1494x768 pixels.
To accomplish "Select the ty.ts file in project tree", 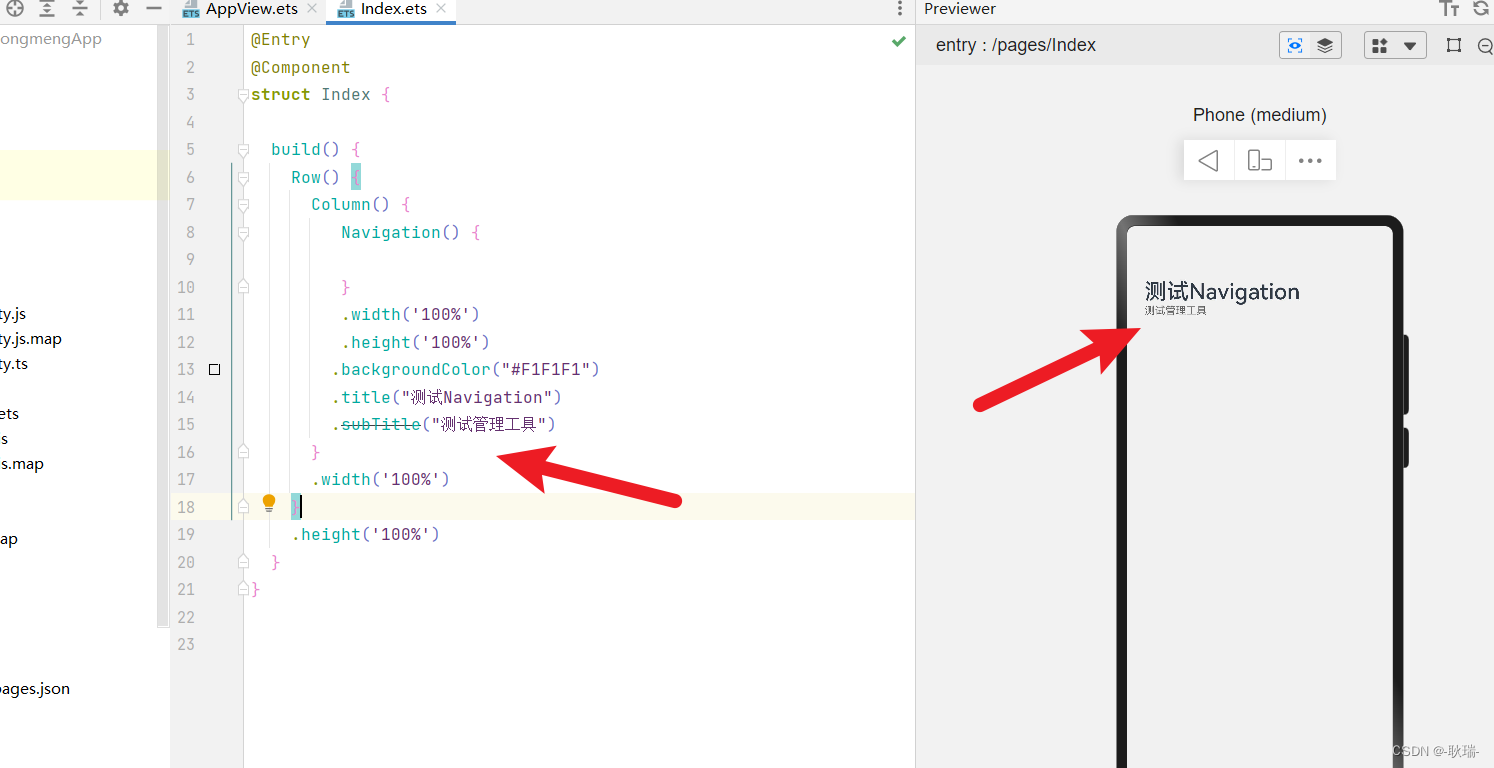I will (14, 364).
